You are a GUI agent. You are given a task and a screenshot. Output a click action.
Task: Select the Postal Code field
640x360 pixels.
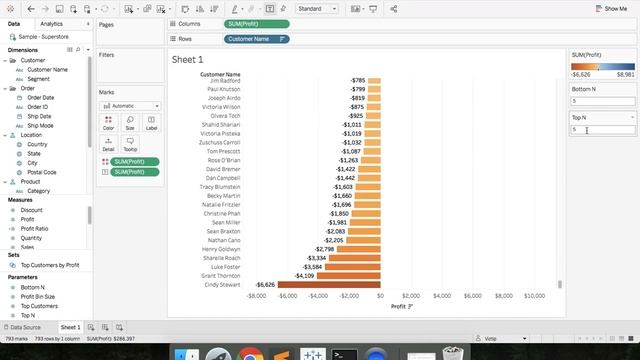click(42, 172)
